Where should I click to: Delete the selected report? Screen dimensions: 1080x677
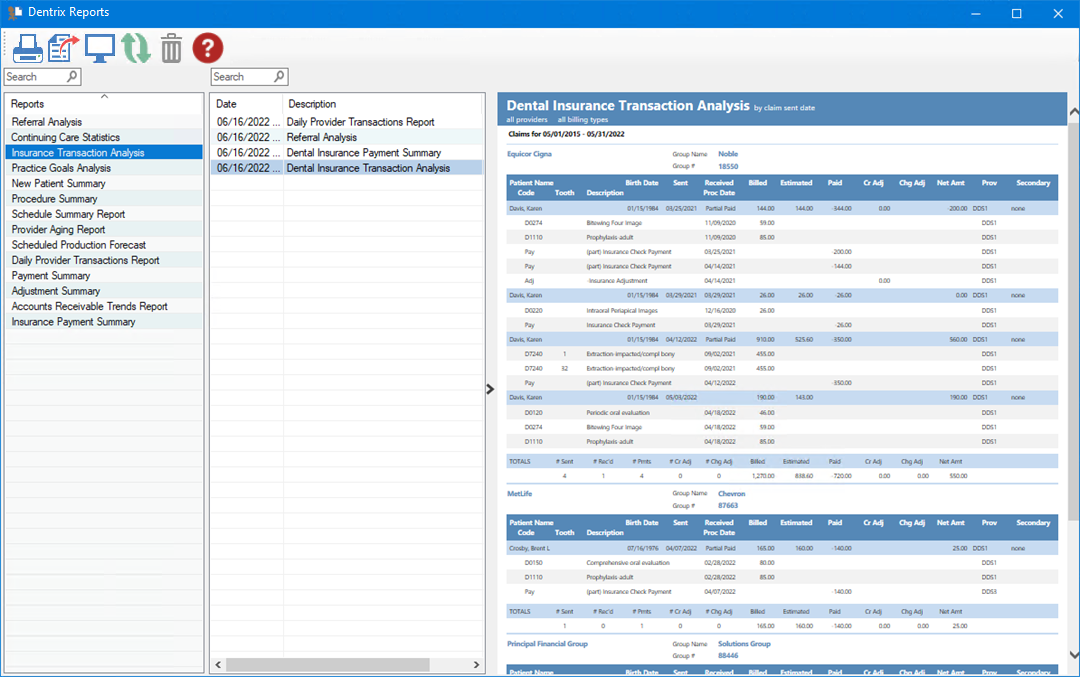click(171, 47)
